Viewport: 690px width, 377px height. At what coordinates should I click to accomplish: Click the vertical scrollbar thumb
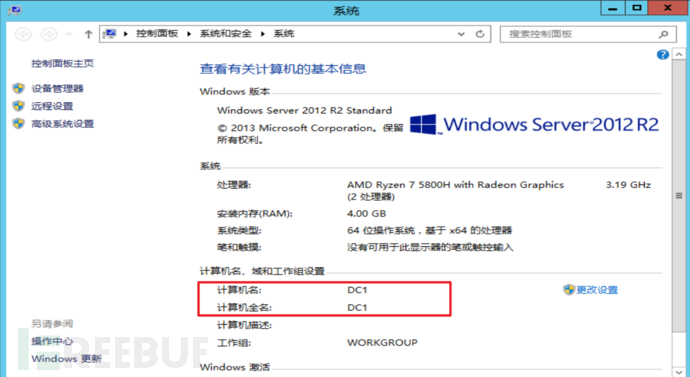pyautogui.click(x=679, y=196)
